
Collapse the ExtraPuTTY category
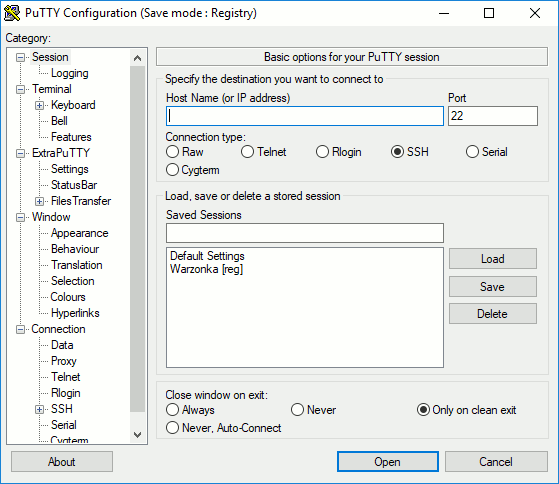[21, 154]
